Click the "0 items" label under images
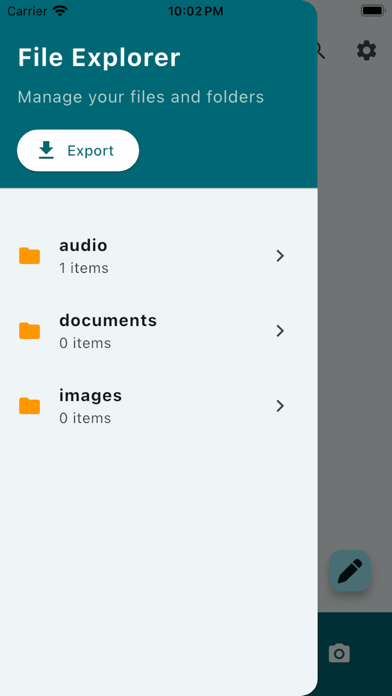Screen dimensions: 392x696 (85, 418)
